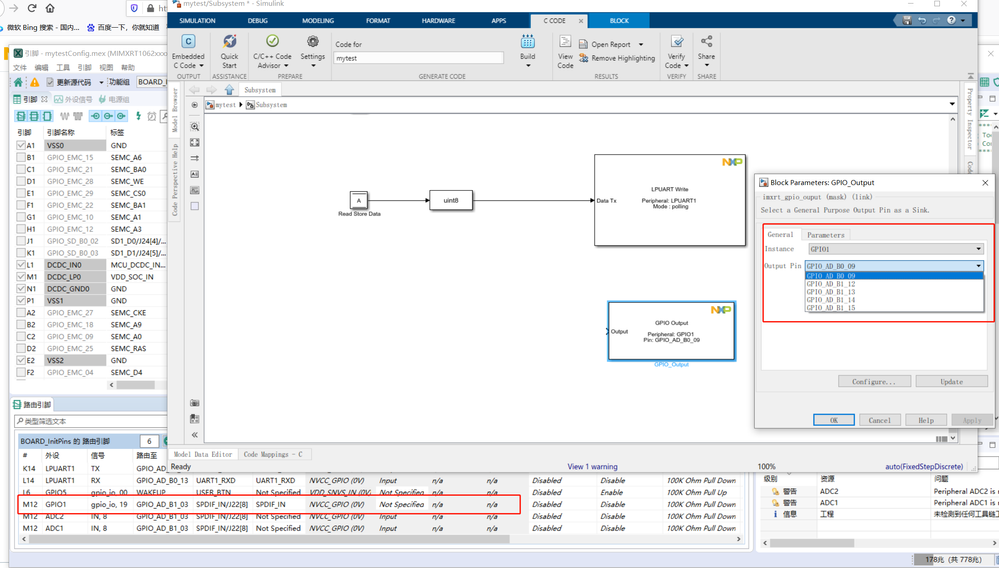
Task: Choose GPIO_AD_B1_12 from pin list
Action: (831, 284)
